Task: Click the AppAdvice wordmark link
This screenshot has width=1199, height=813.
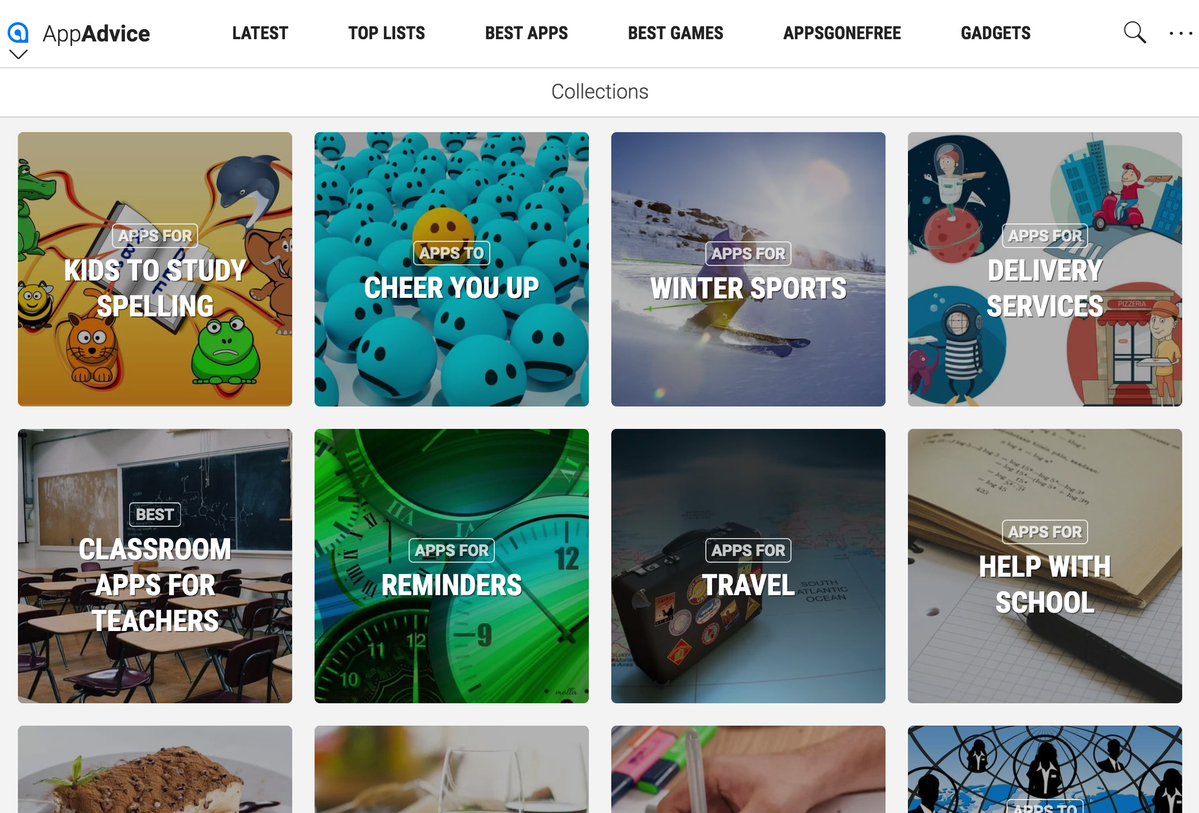Action: (x=96, y=34)
